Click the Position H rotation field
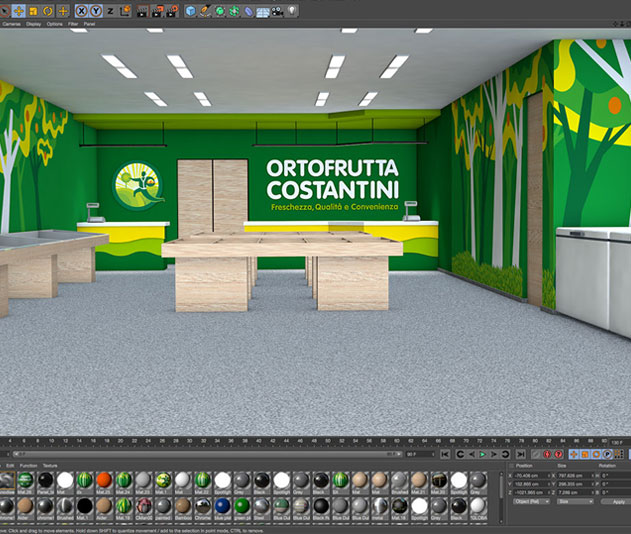631x534 pixels. 617,475
